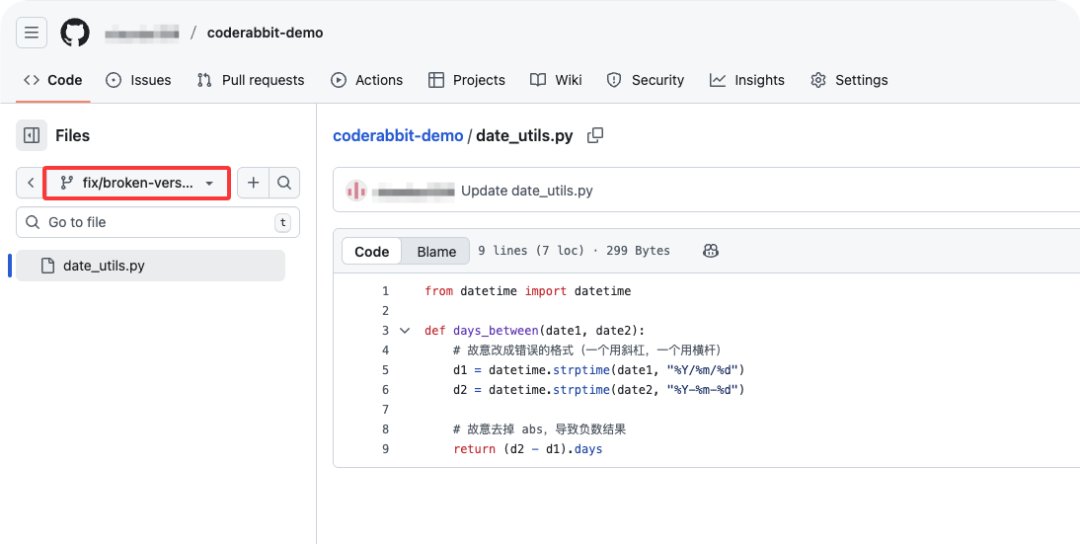Image resolution: width=1080 pixels, height=544 pixels.
Task: Click the search magnifier button in Files
Action: (284, 182)
